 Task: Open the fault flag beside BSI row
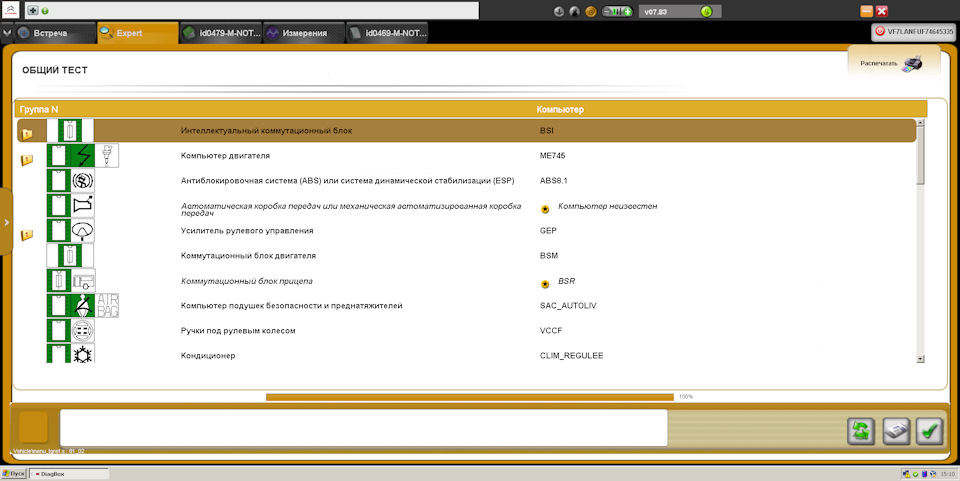27,133
